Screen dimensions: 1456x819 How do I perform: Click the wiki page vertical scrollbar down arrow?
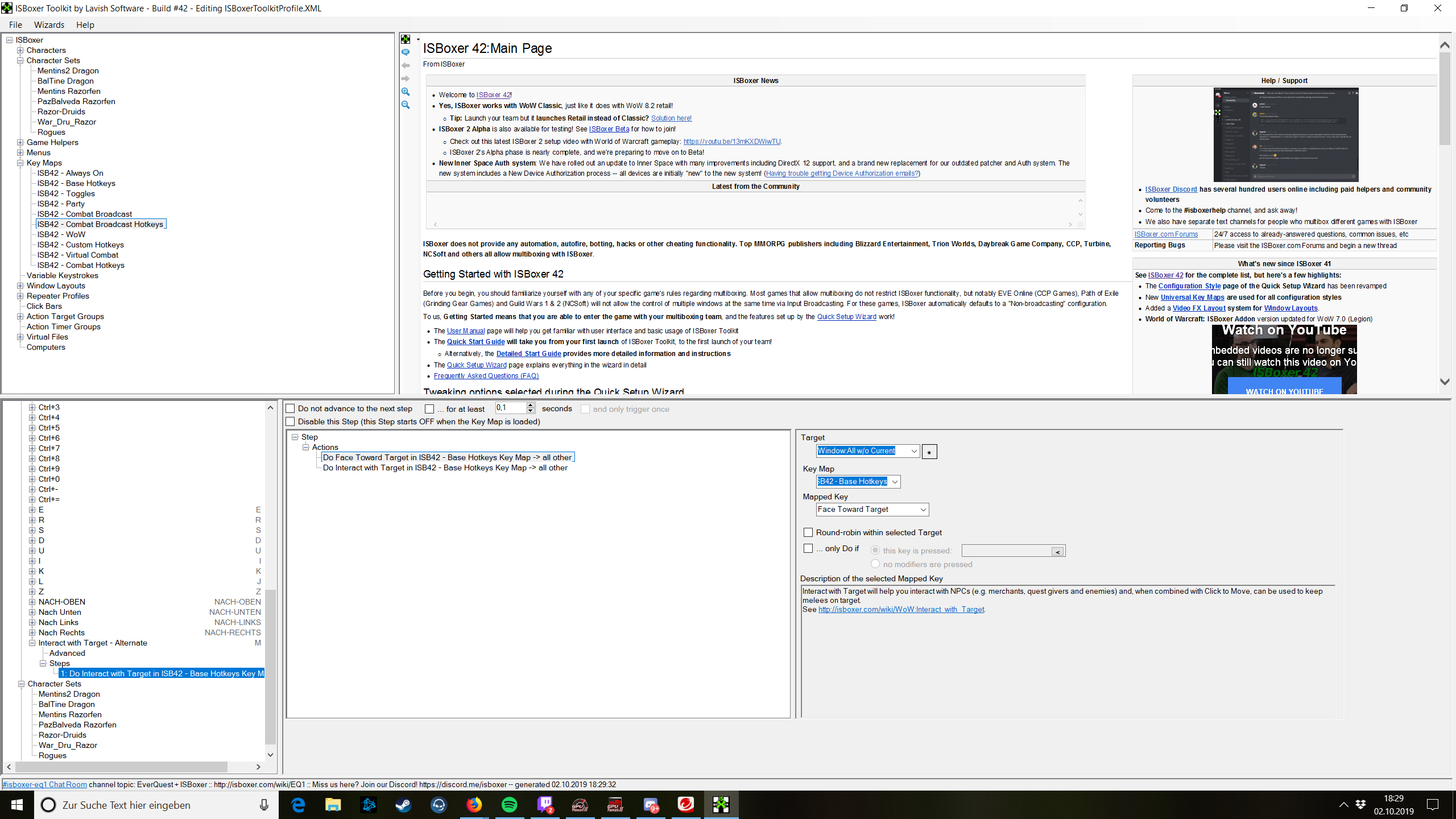click(1445, 382)
